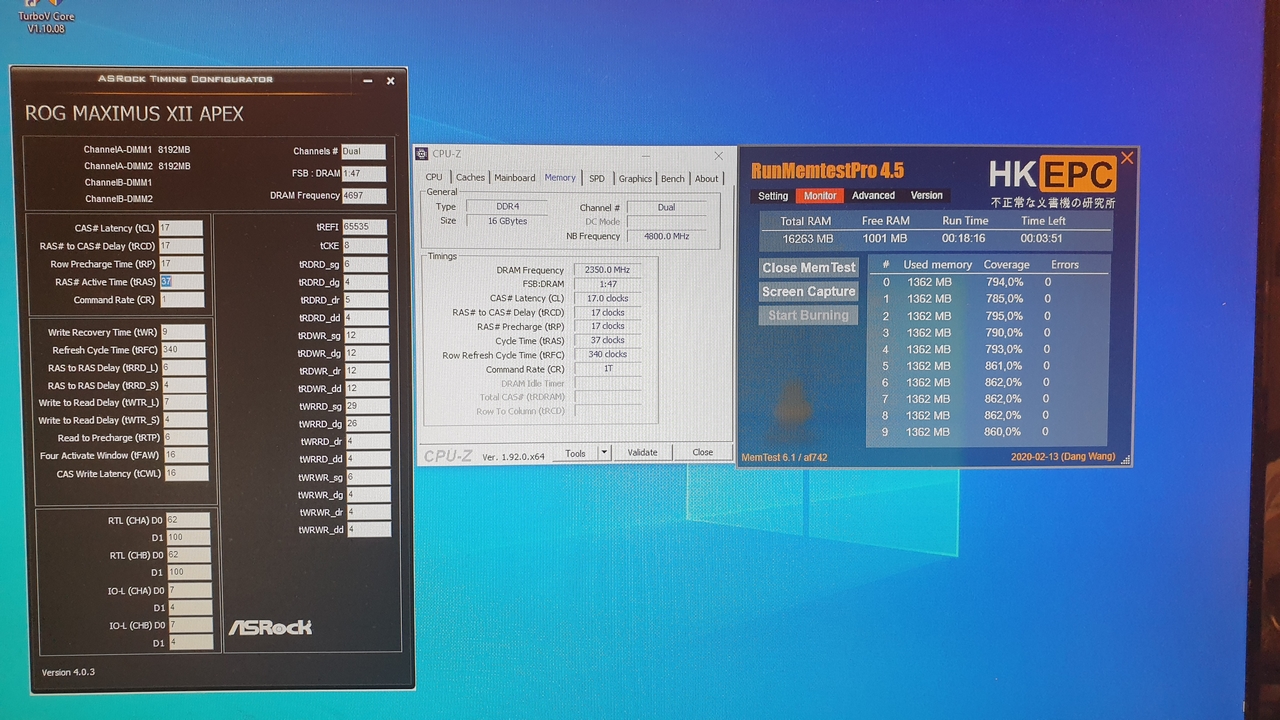This screenshot has height=720, width=1280.
Task: Select the tCKE value field
Action: click(365, 245)
